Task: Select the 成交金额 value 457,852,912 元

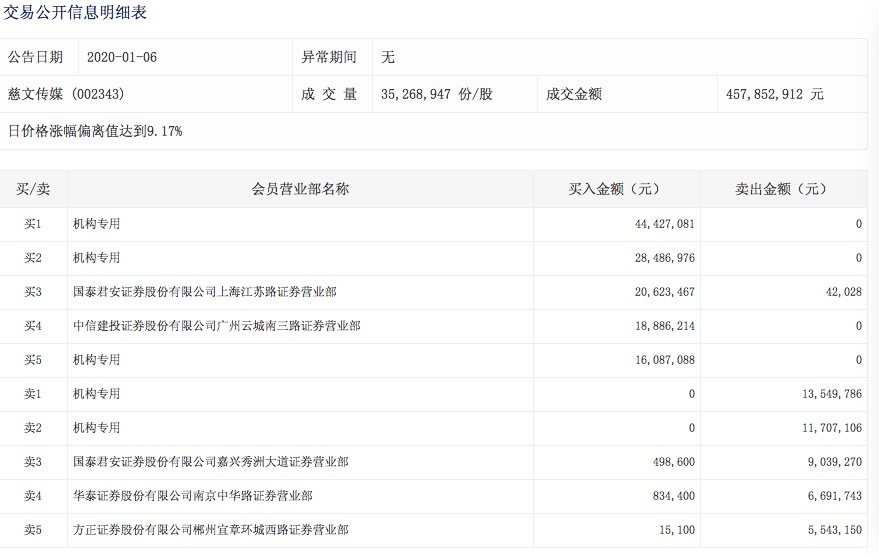Action: (776, 94)
